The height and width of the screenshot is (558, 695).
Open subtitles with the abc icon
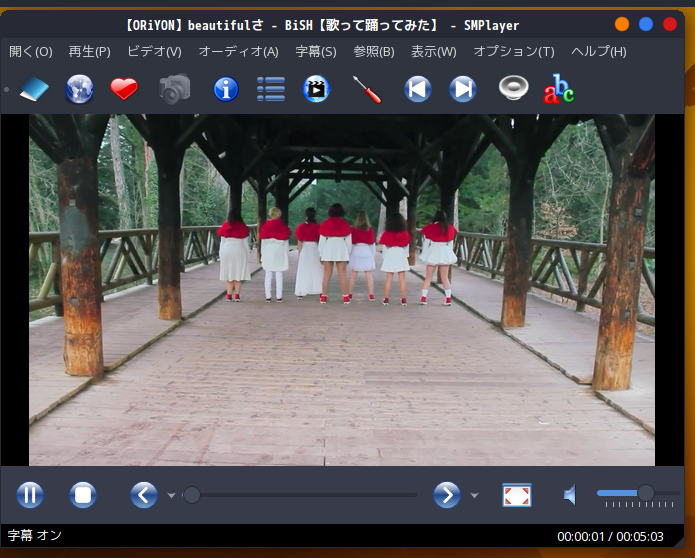(x=559, y=89)
